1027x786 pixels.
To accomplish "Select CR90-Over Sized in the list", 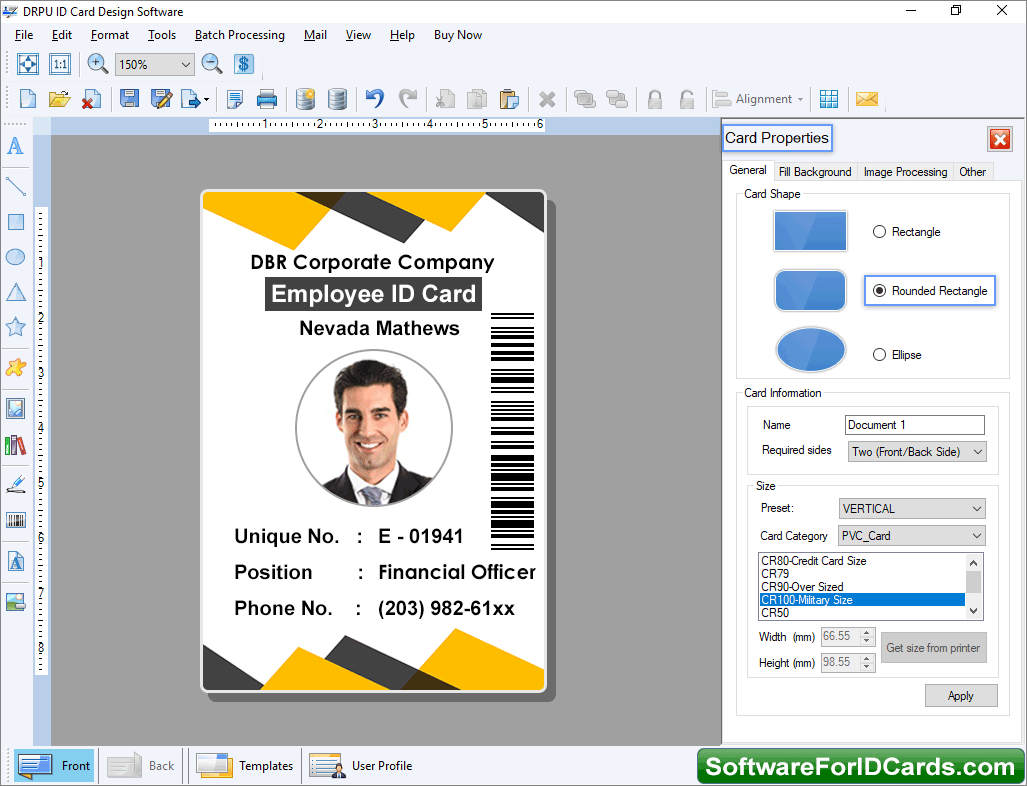I will (862, 587).
